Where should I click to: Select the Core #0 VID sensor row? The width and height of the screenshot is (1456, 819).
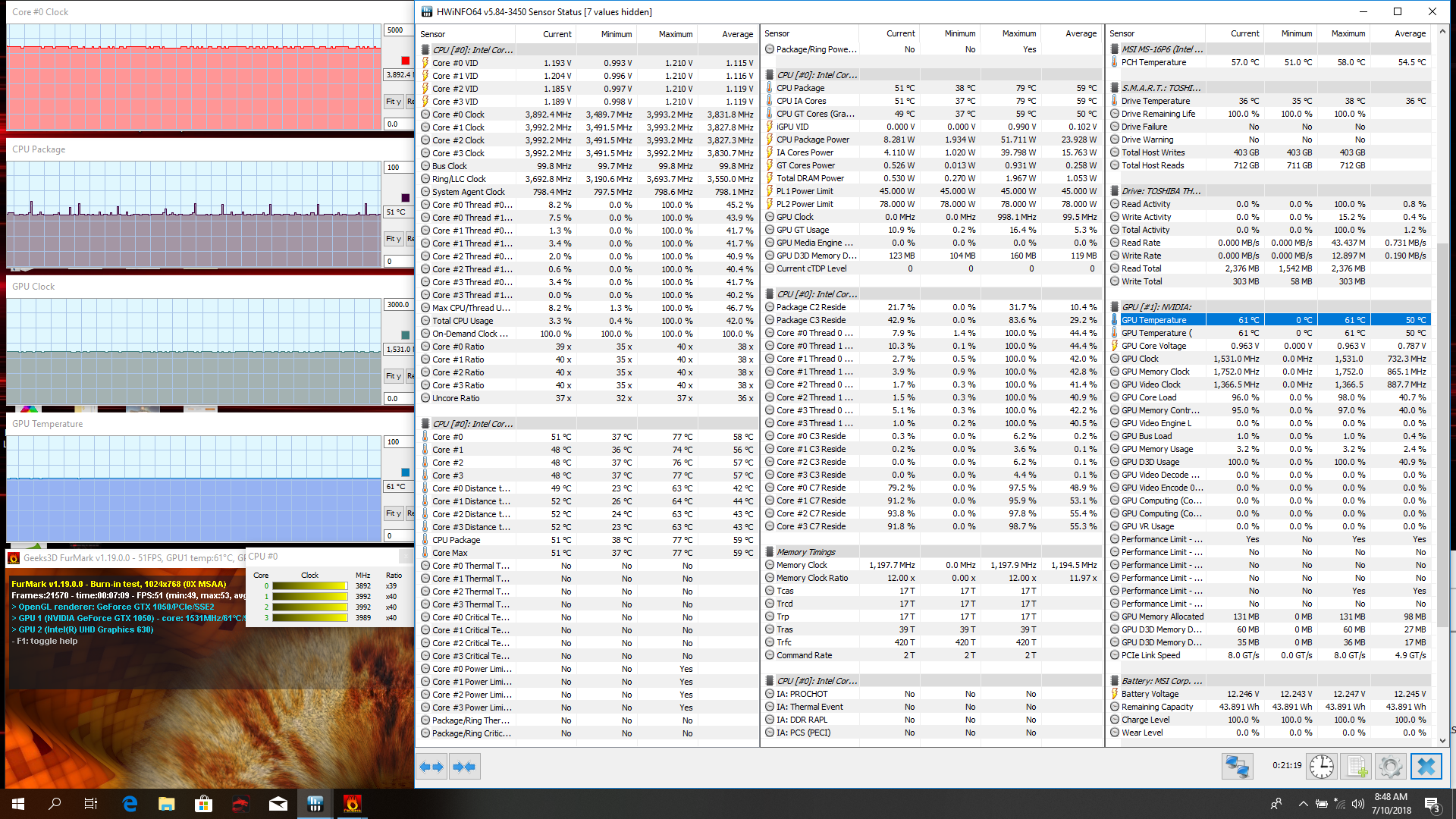point(588,63)
